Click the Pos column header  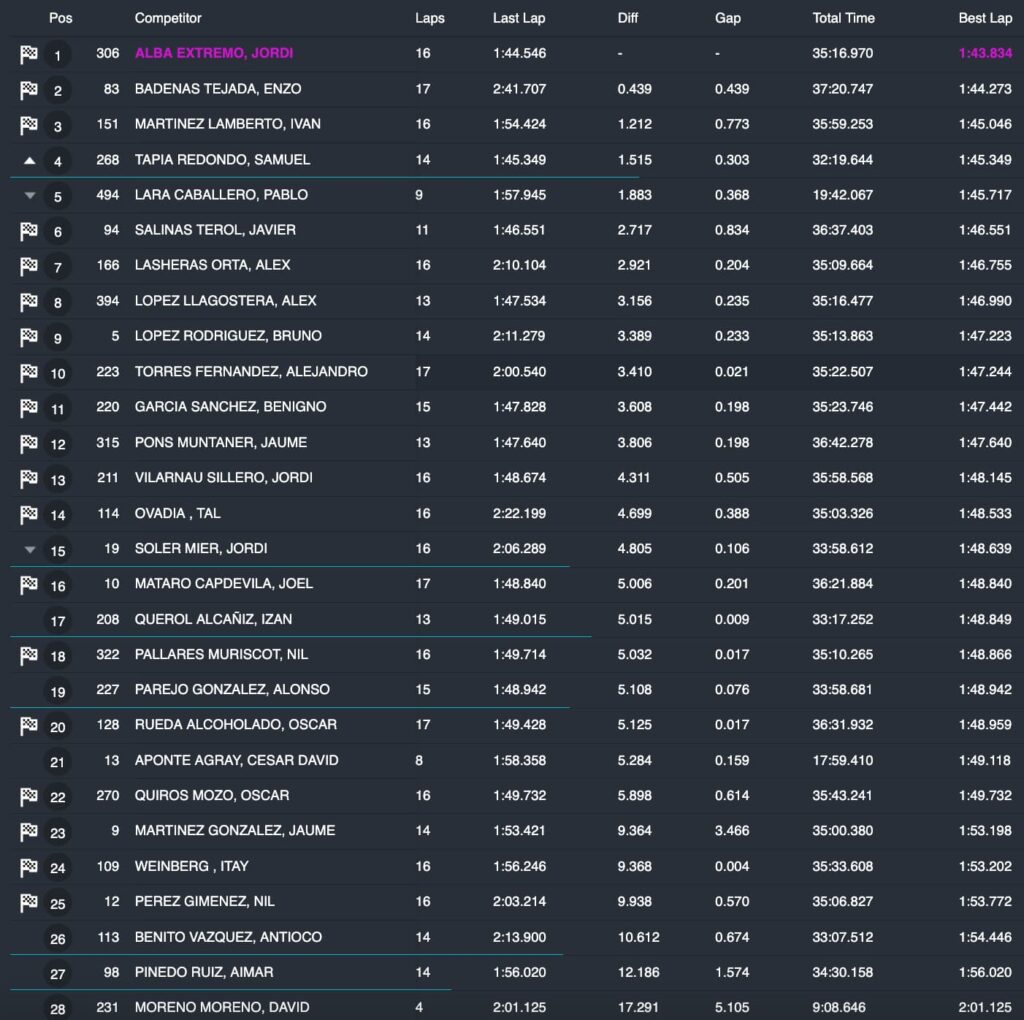click(61, 18)
